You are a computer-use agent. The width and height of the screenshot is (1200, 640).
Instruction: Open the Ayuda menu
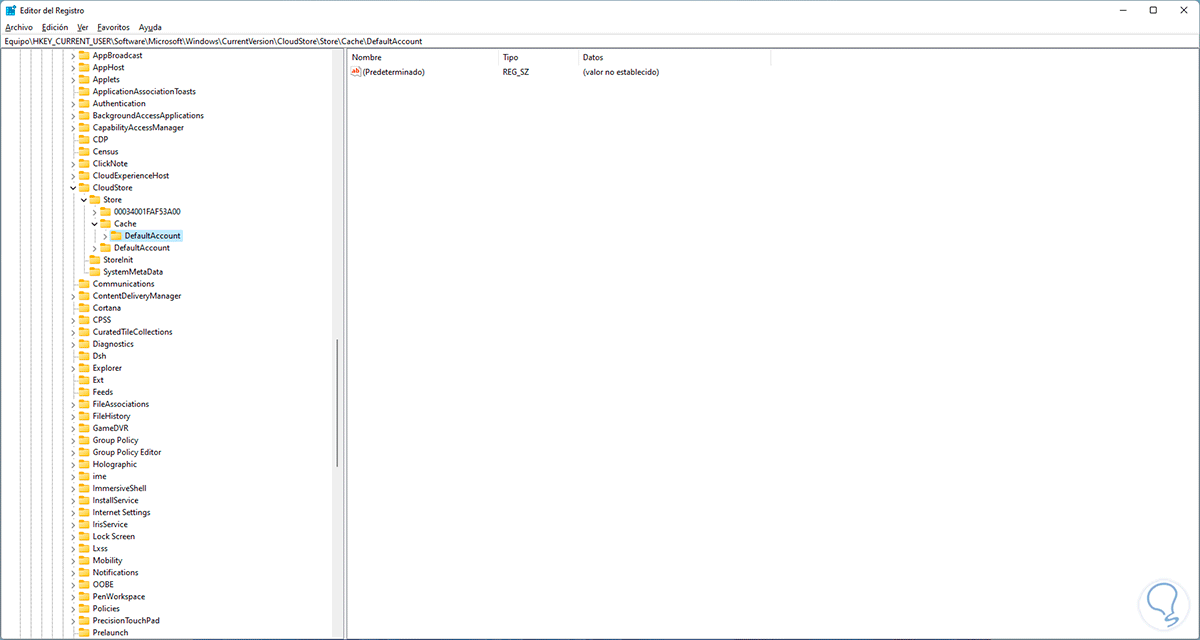(150, 27)
